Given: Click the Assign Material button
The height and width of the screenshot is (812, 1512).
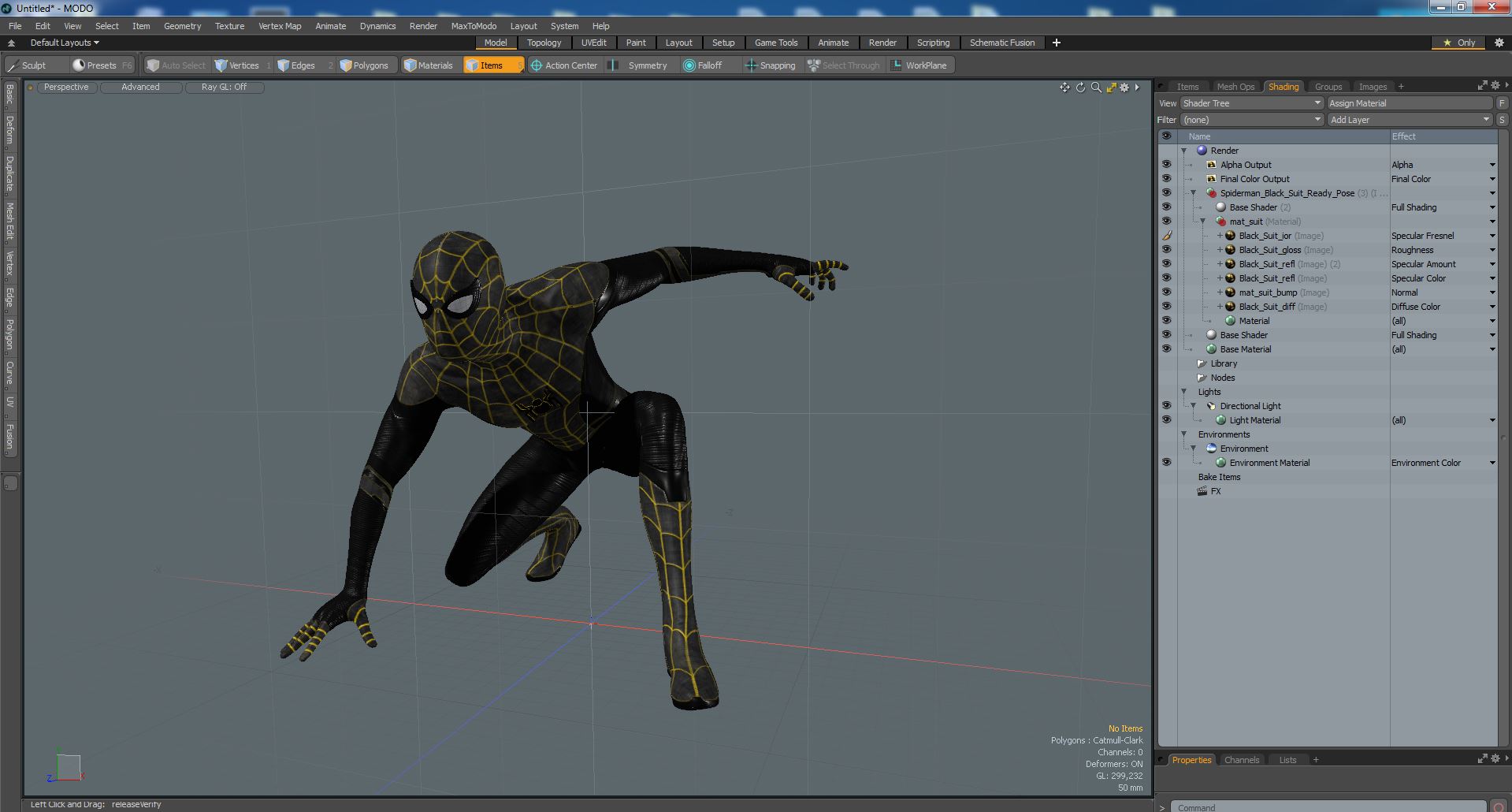Looking at the screenshot, I should click(1410, 103).
